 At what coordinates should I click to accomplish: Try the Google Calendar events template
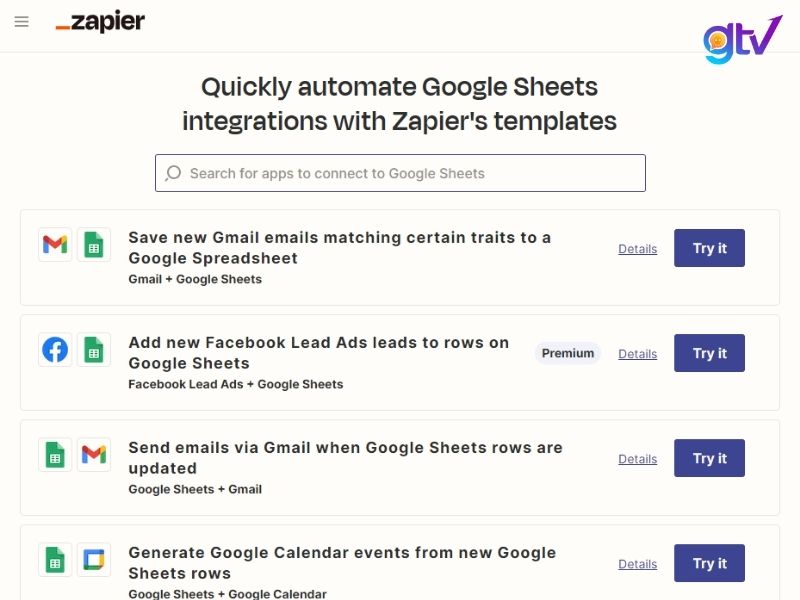pyautogui.click(x=709, y=563)
